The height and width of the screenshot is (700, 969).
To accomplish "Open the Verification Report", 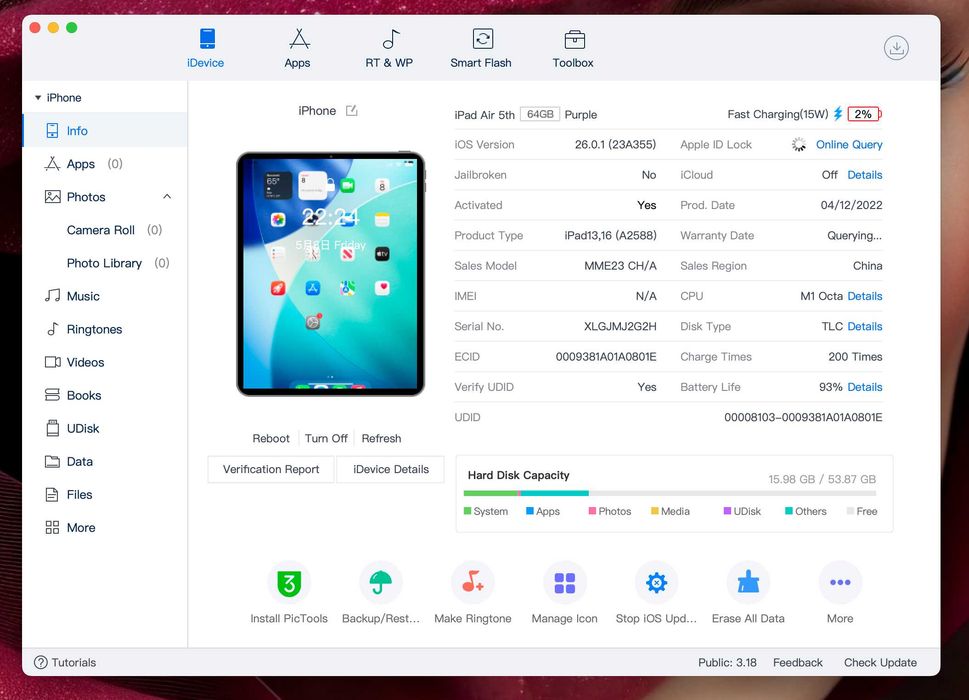I will pos(271,469).
